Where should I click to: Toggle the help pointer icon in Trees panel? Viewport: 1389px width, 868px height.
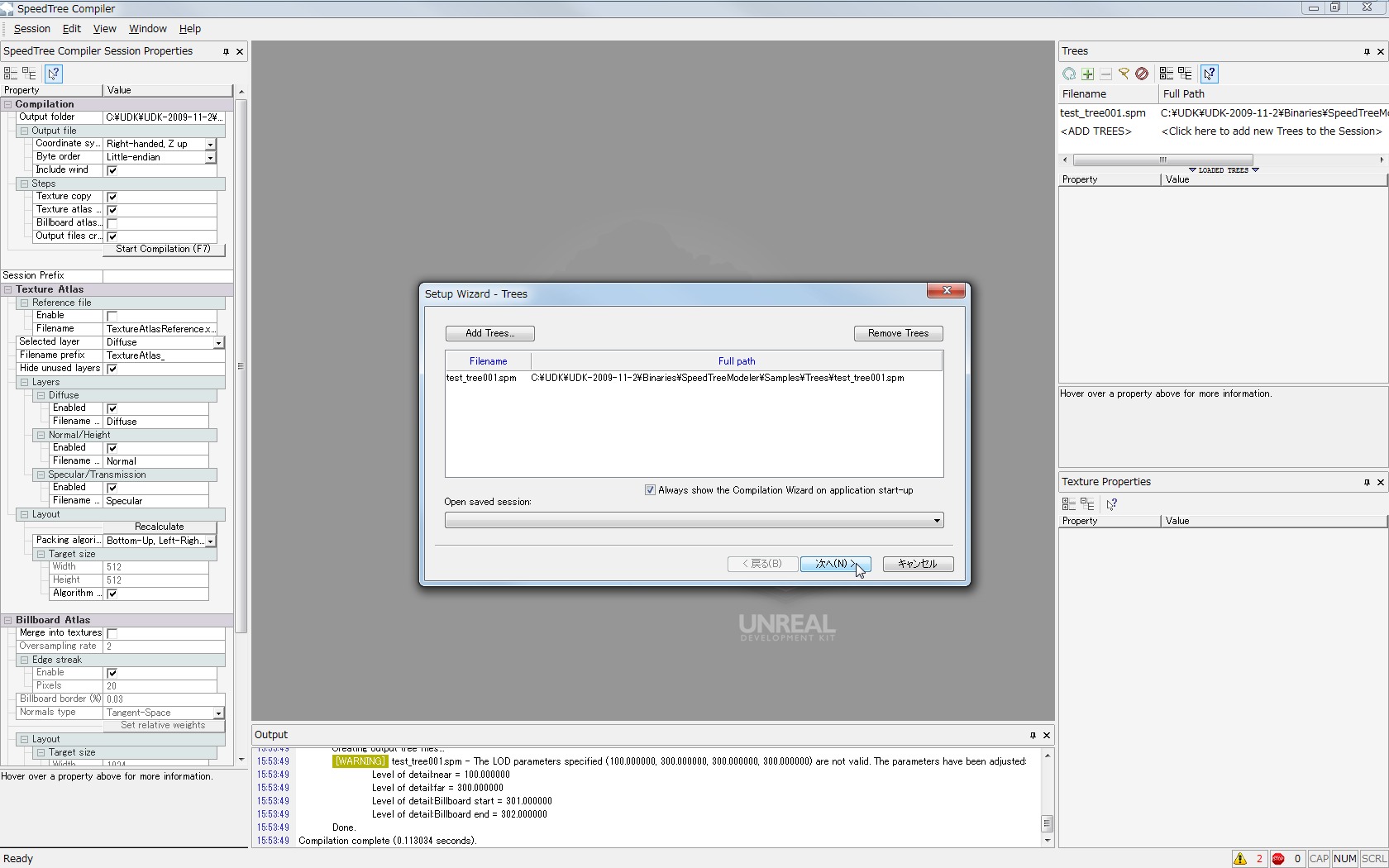[1210, 74]
